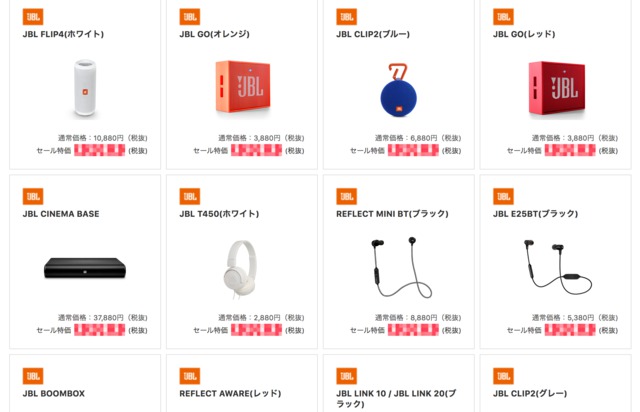Click the JBL logo above REFLECT MINI BT
The width and height of the screenshot is (640, 412).
click(x=347, y=196)
